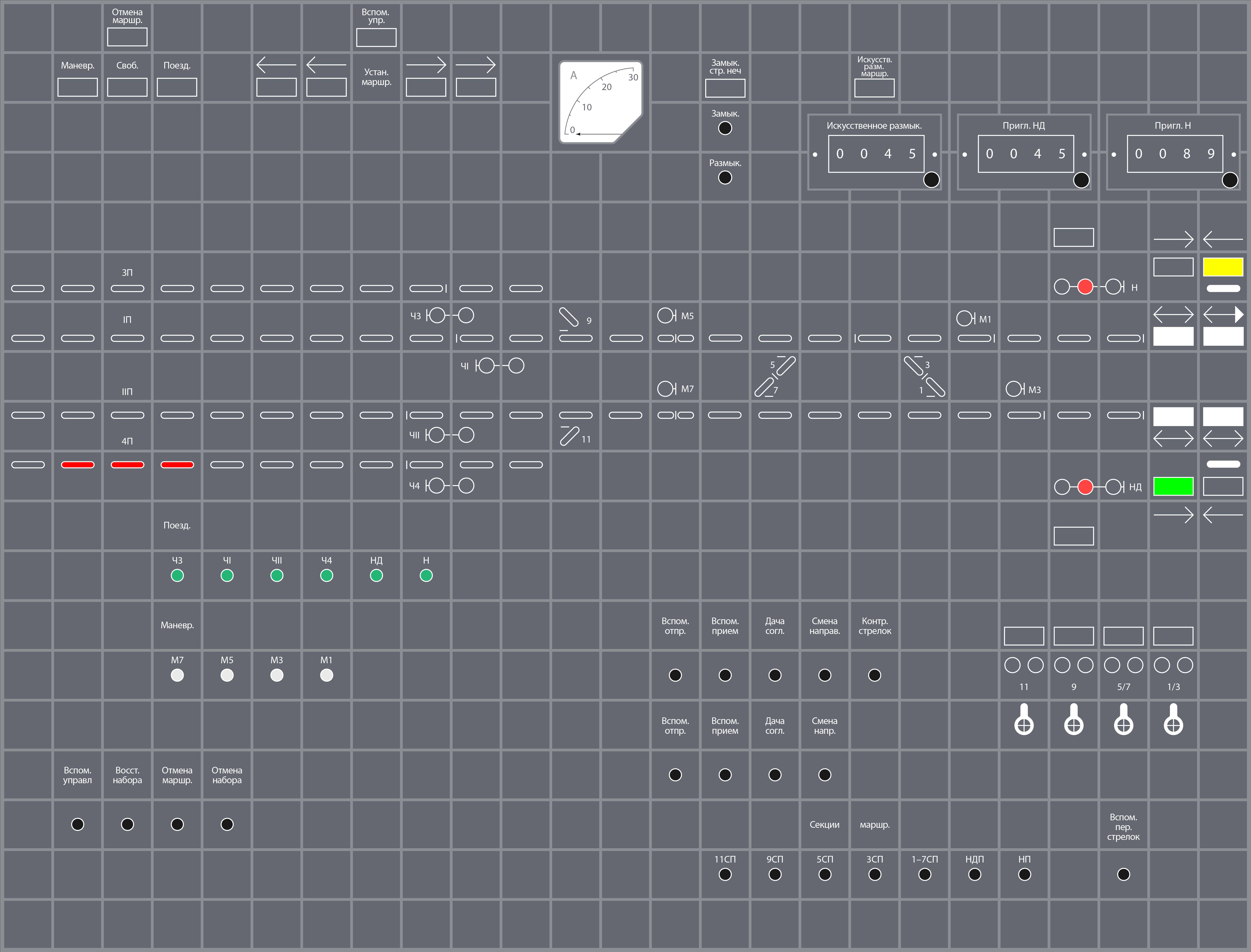Image resolution: width=1251 pixels, height=952 pixels.
Task: Click signal Ч4 on the track diagram
Action: 450,486
